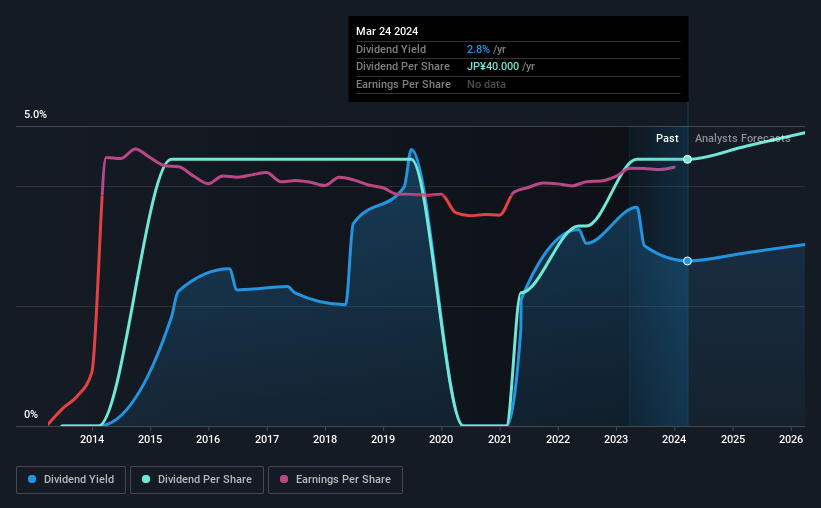Image resolution: width=821 pixels, height=508 pixels.
Task: Click the 'Dividend Yield' tooltip row label
Action: coord(391,49)
